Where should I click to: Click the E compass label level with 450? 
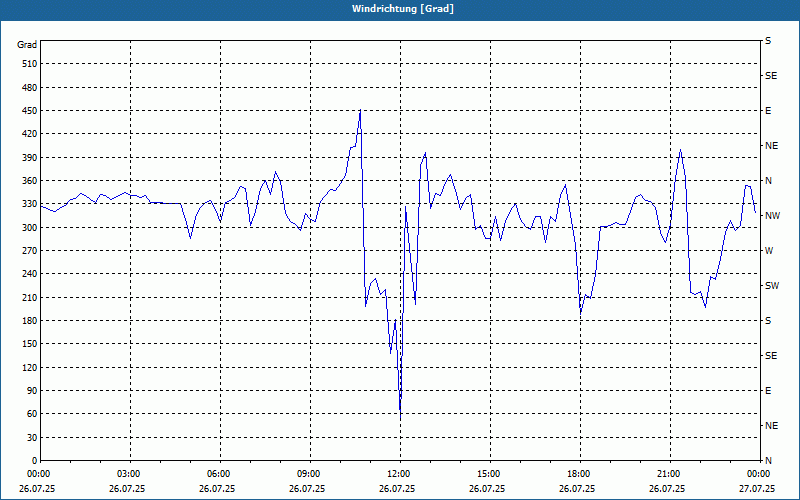pyautogui.click(x=768, y=111)
